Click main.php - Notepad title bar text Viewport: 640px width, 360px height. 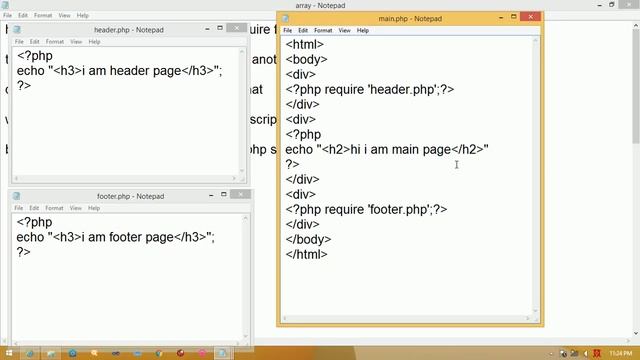point(410,19)
